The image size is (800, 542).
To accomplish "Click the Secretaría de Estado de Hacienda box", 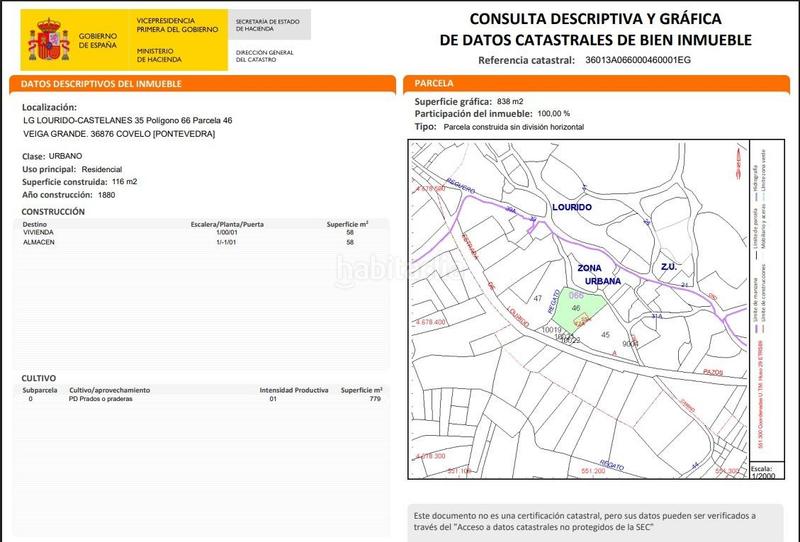I will point(269,25).
